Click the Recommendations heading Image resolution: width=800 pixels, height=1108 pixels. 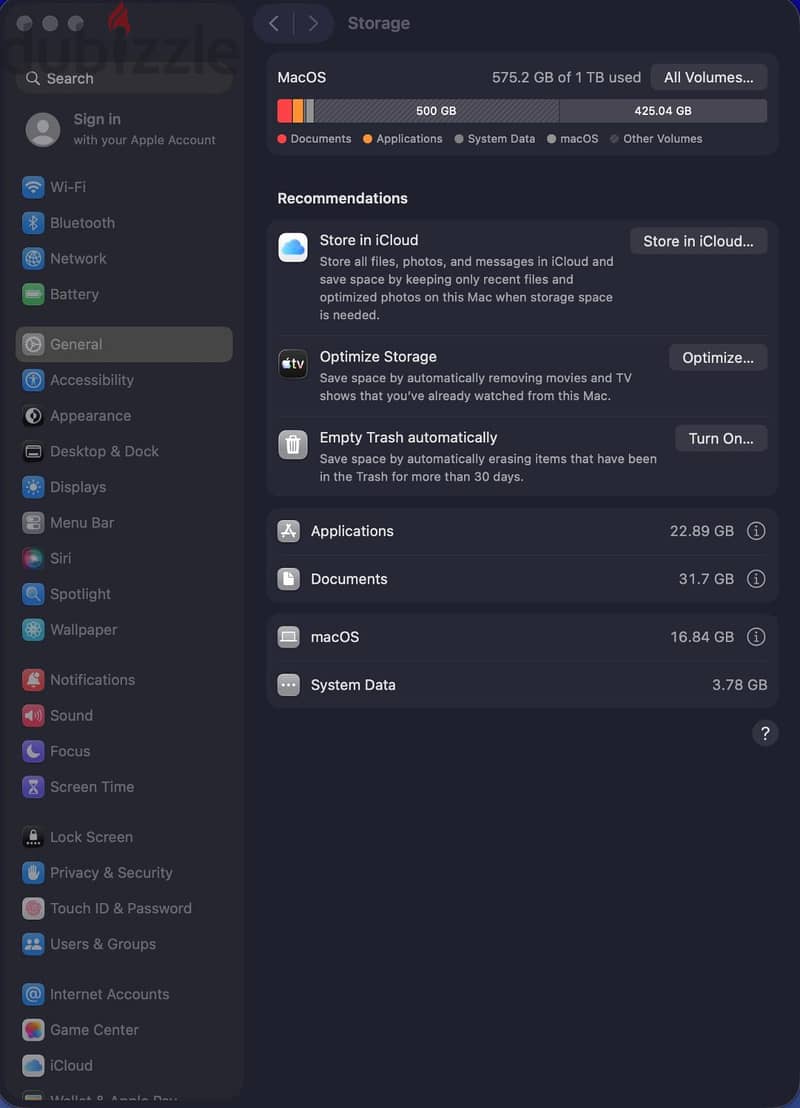tap(342, 199)
